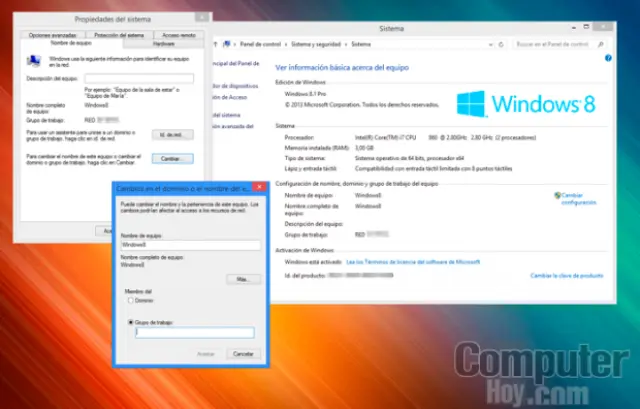Image resolution: width=640 pixels, height=409 pixels.
Task: Select the Grupo de trabajo radio button
Action: (131, 322)
